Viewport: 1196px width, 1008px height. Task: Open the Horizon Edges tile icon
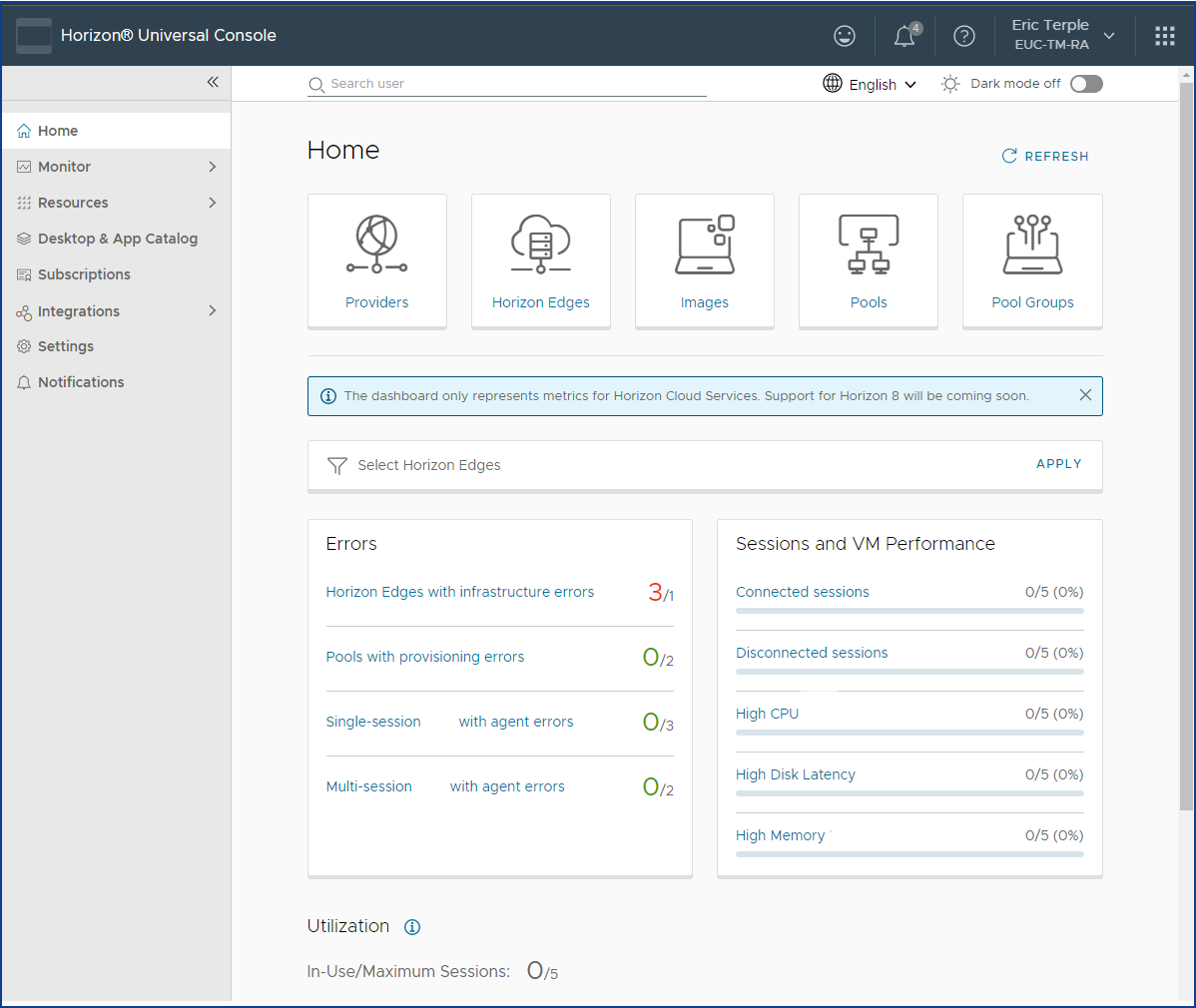click(x=540, y=245)
